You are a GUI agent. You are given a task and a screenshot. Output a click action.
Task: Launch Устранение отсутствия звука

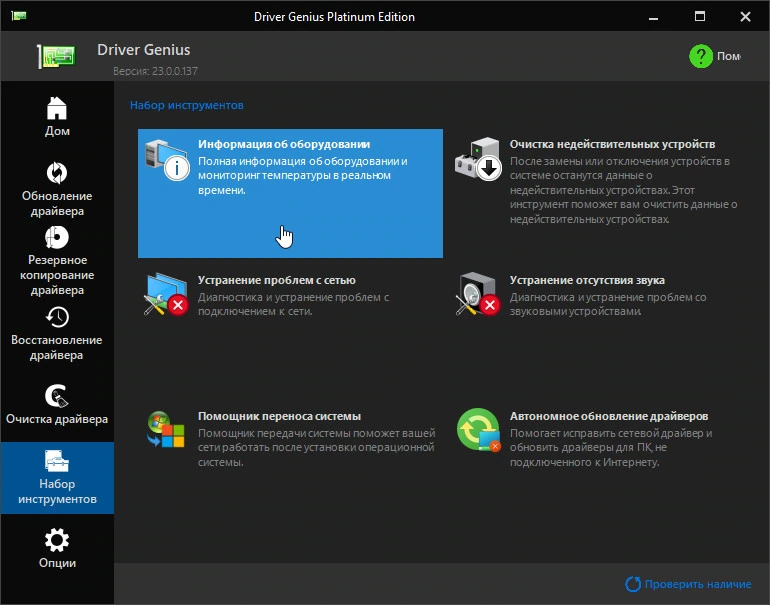coord(587,280)
